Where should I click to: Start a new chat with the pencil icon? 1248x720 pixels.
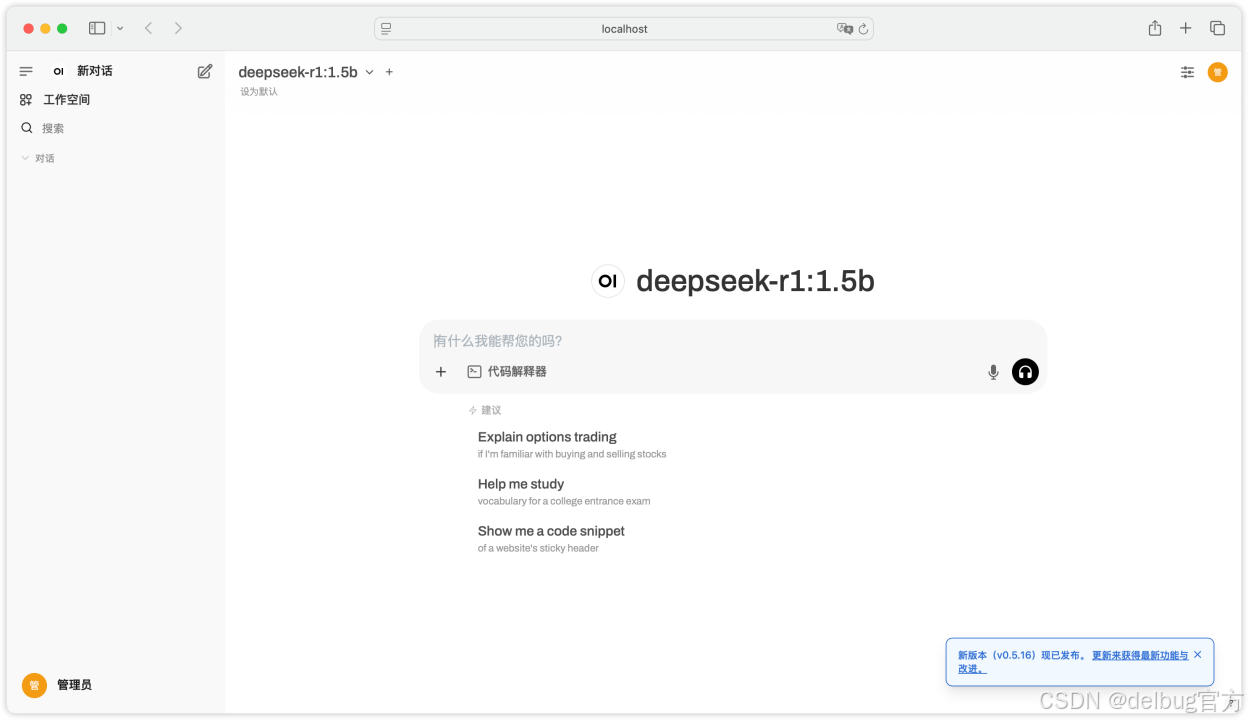pyautogui.click(x=205, y=71)
